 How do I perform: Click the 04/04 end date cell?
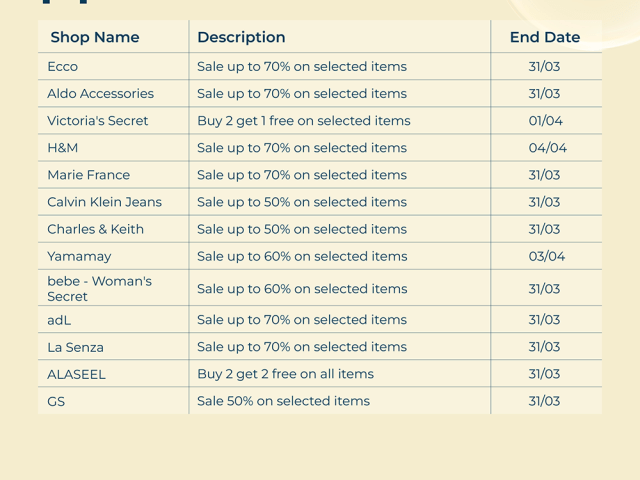click(547, 148)
